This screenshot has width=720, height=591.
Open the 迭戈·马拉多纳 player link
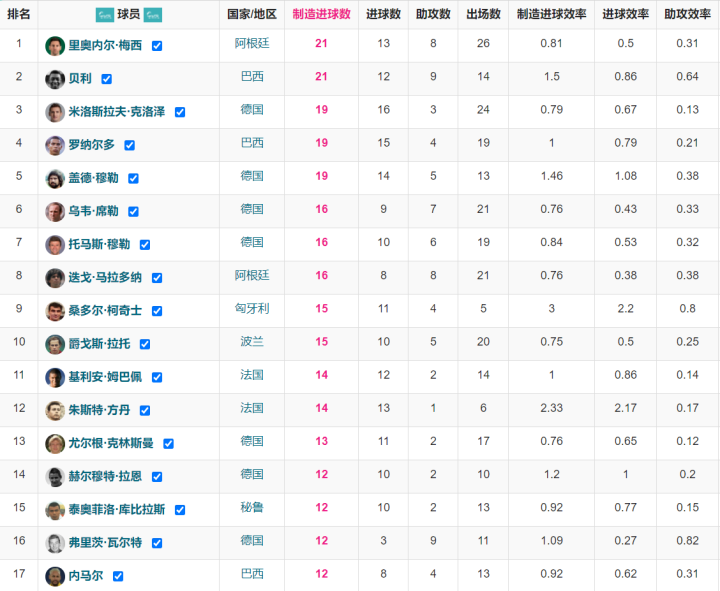click(105, 278)
